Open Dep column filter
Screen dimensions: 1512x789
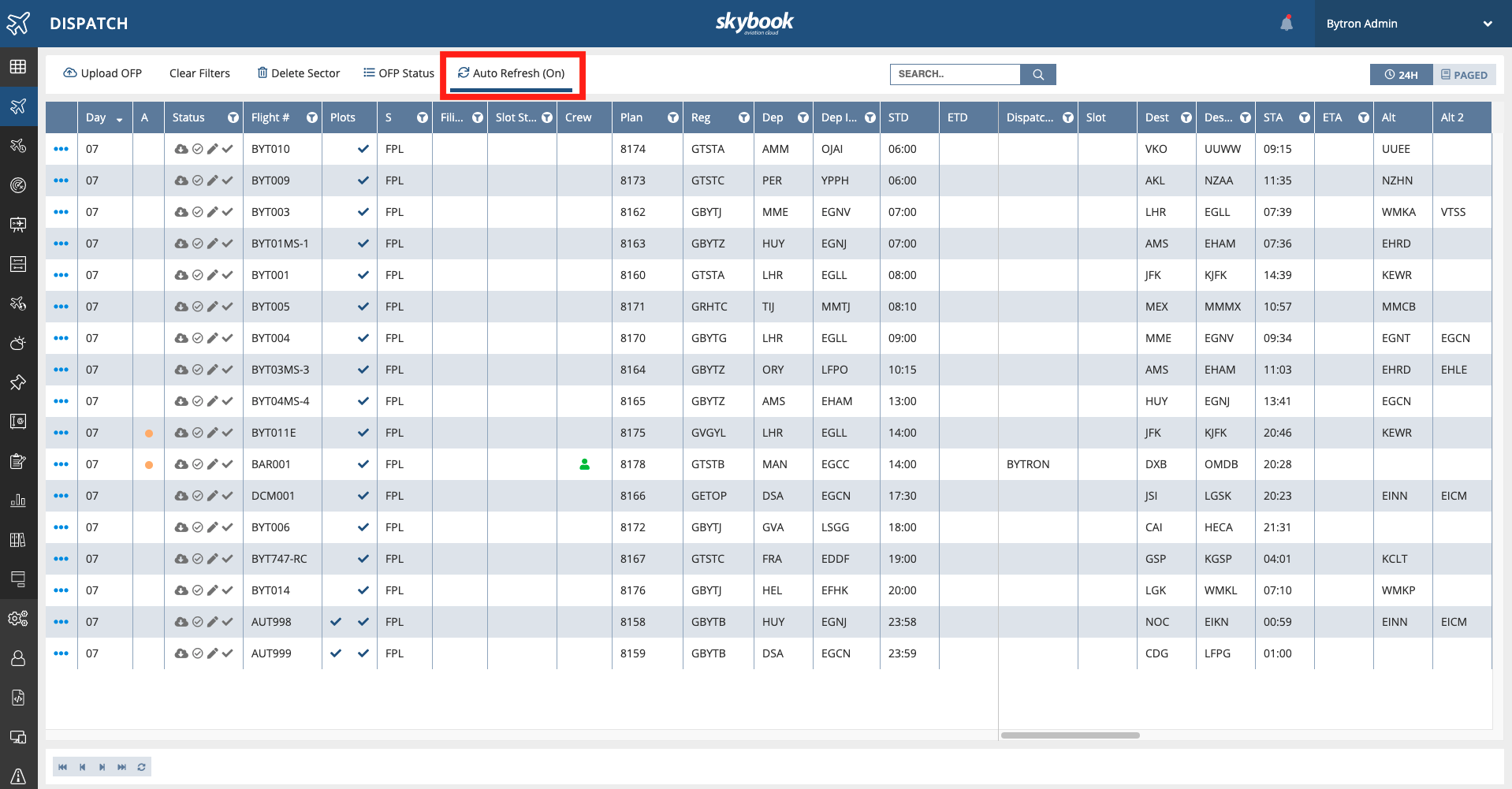coord(803,117)
